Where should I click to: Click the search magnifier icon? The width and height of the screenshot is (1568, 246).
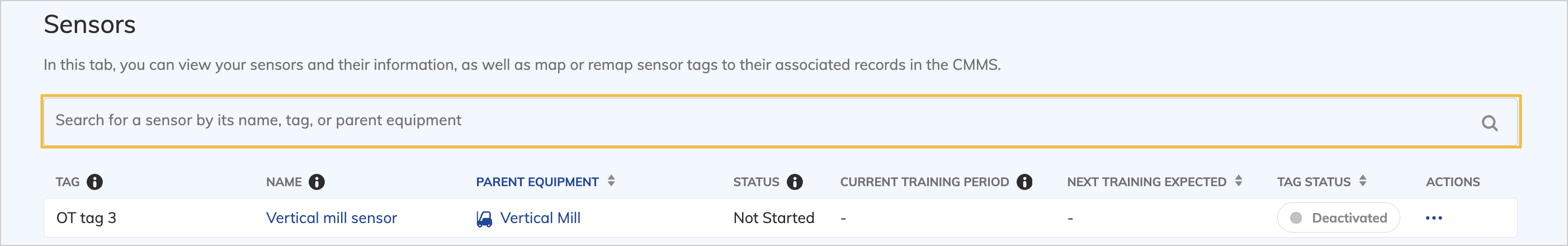click(1489, 123)
